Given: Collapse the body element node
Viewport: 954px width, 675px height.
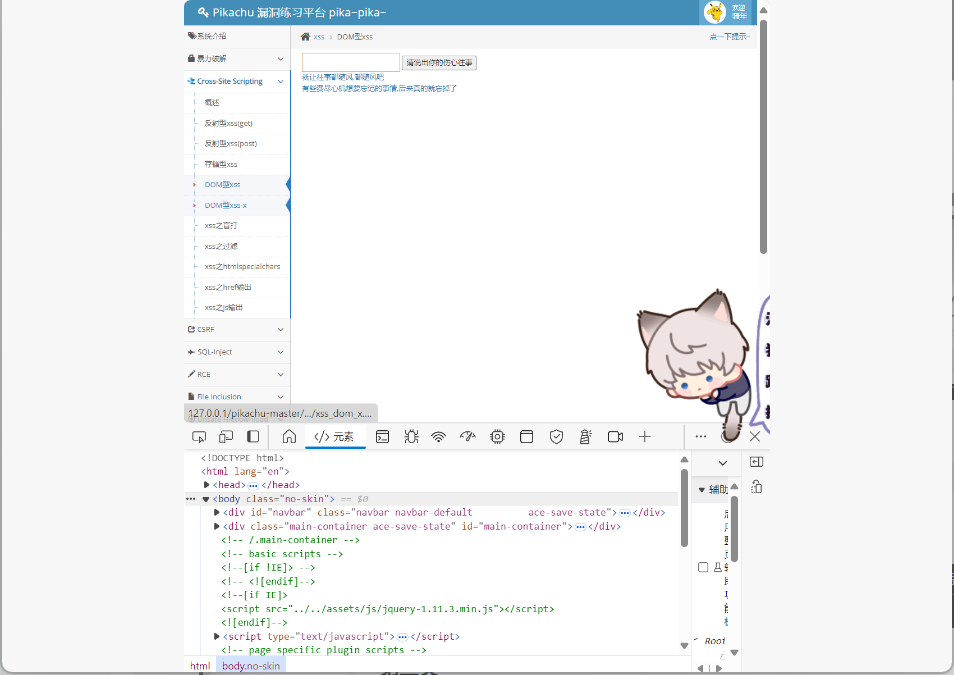Looking at the screenshot, I should (x=206, y=499).
